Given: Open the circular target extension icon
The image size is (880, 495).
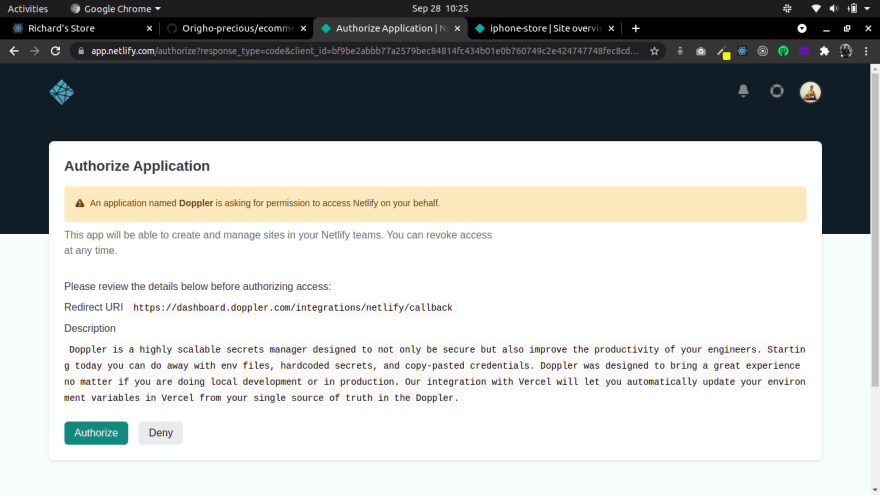Looking at the screenshot, I should [x=762, y=51].
